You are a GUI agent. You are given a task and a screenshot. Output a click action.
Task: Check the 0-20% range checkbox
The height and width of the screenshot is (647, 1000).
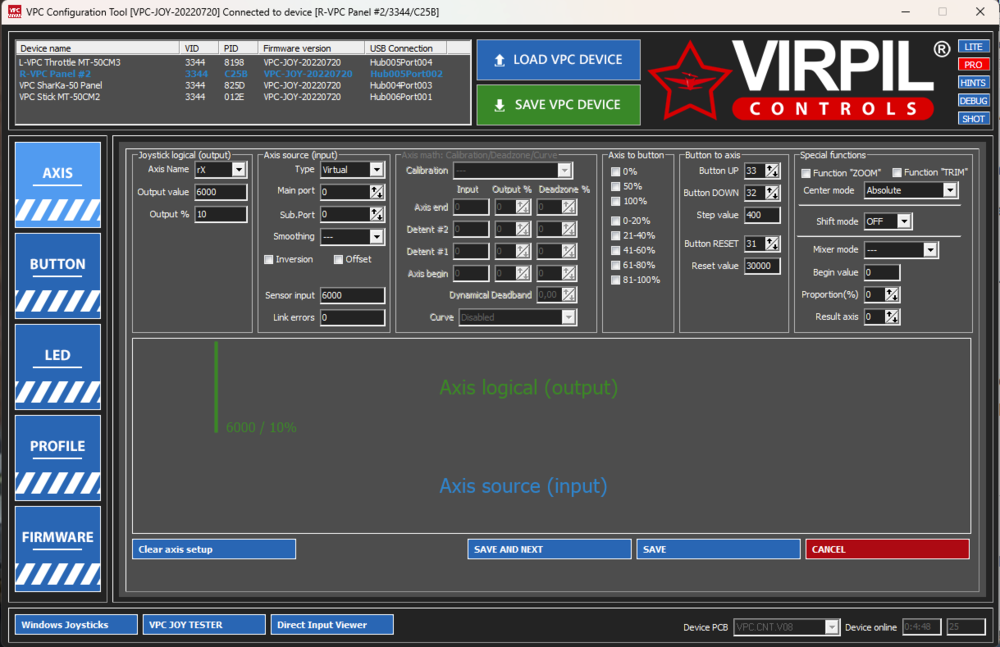615,221
